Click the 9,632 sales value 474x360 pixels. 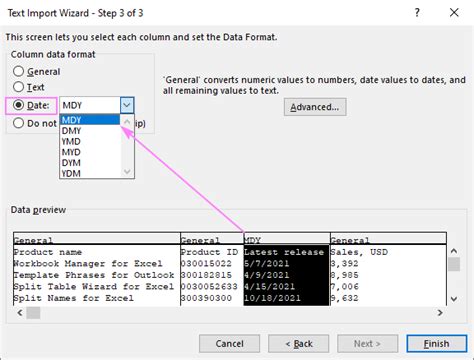pyautogui.click(x=345, y=298)
